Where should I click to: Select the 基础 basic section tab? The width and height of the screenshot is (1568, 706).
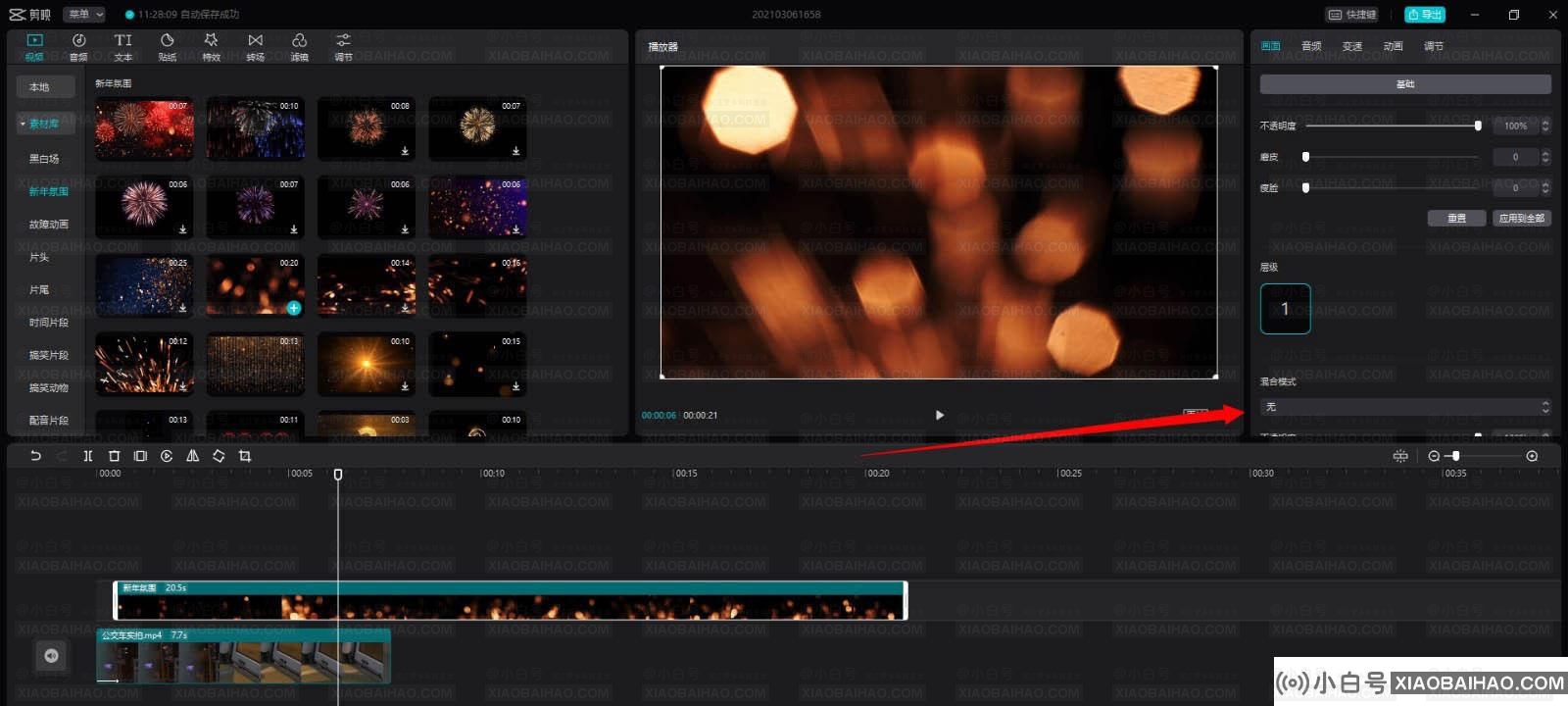coord(1405,84)
